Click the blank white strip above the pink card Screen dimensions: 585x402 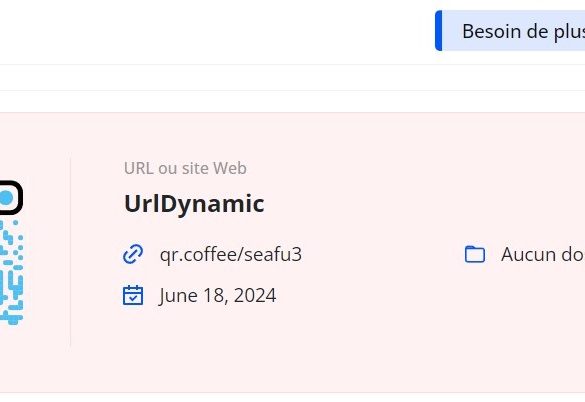[x=292, y=101]
